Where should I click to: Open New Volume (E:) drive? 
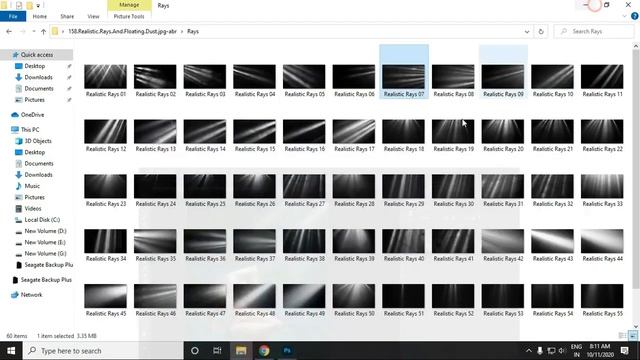click(x=45, y=242)
